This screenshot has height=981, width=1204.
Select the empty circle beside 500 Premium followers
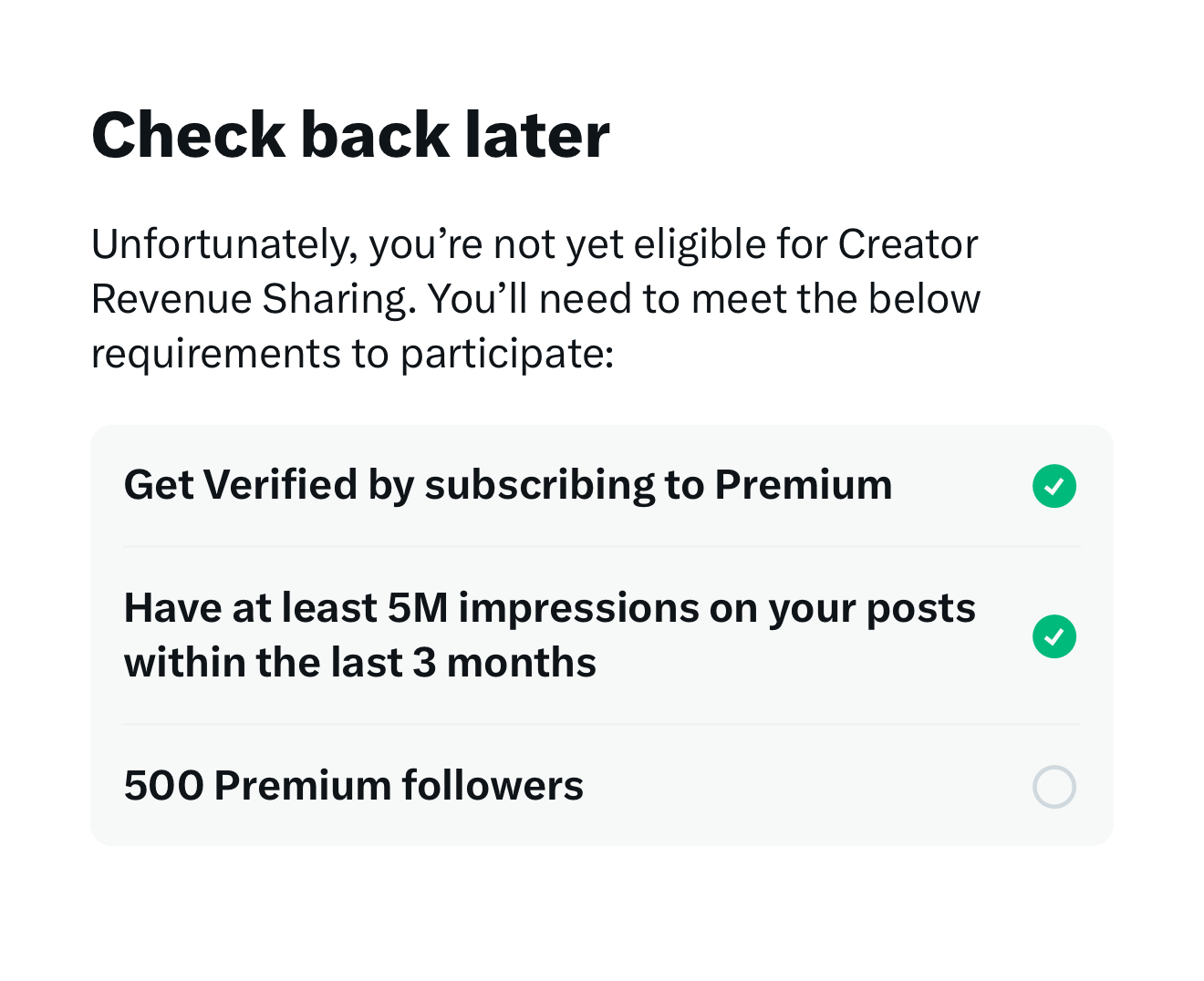coord(1054,787)
